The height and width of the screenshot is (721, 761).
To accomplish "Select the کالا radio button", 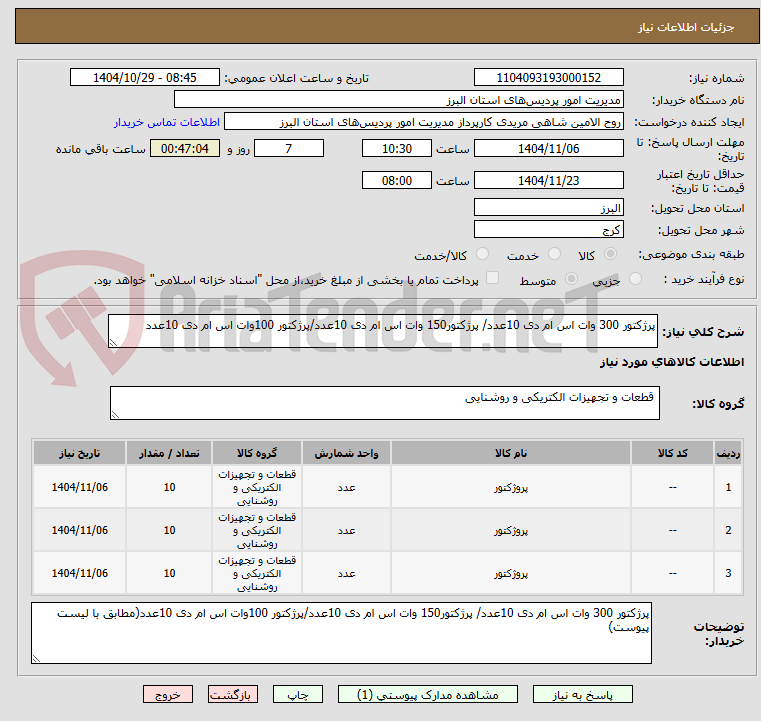I will 610,254.
